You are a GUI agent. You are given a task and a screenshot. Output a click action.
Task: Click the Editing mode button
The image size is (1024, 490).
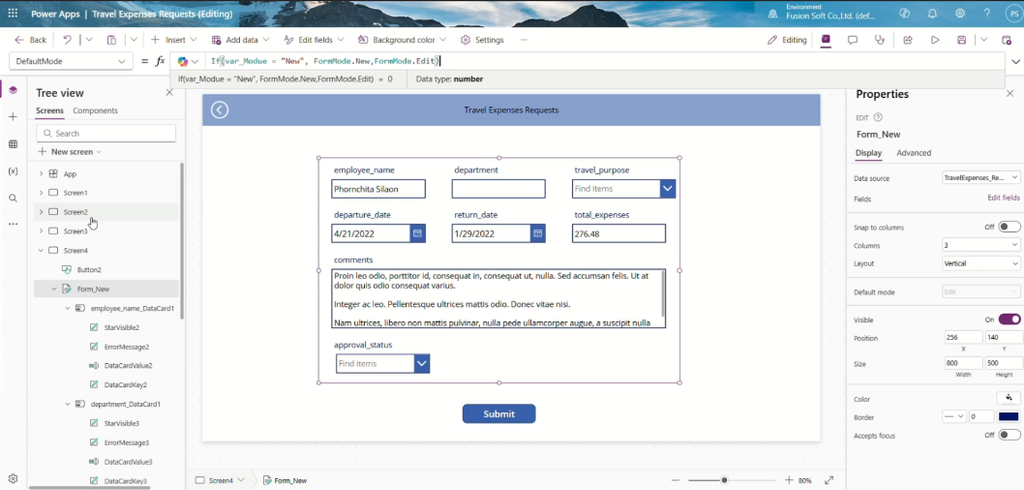point(787,40)
